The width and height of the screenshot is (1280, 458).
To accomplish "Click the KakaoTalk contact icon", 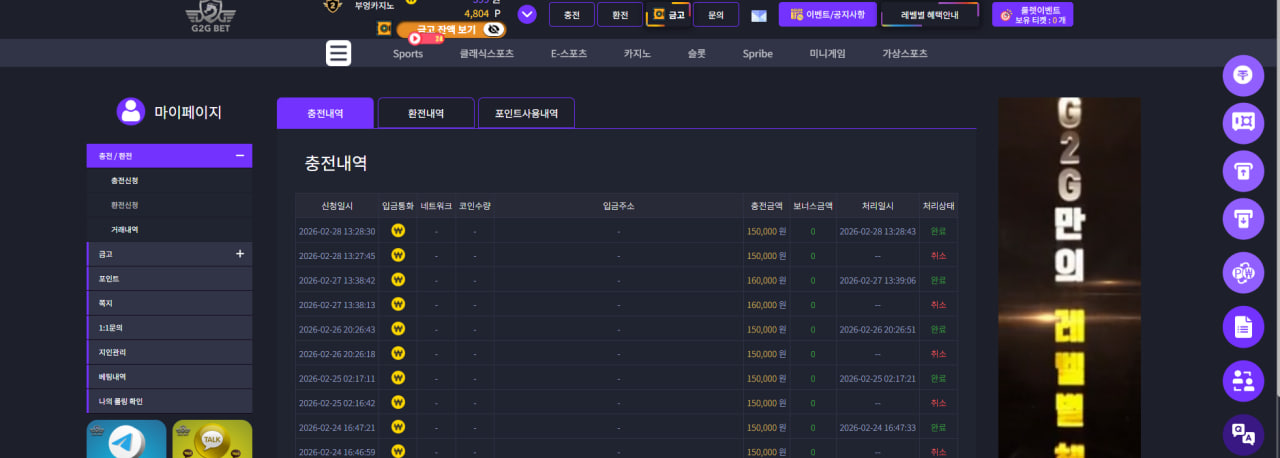I will click(212, 440).
